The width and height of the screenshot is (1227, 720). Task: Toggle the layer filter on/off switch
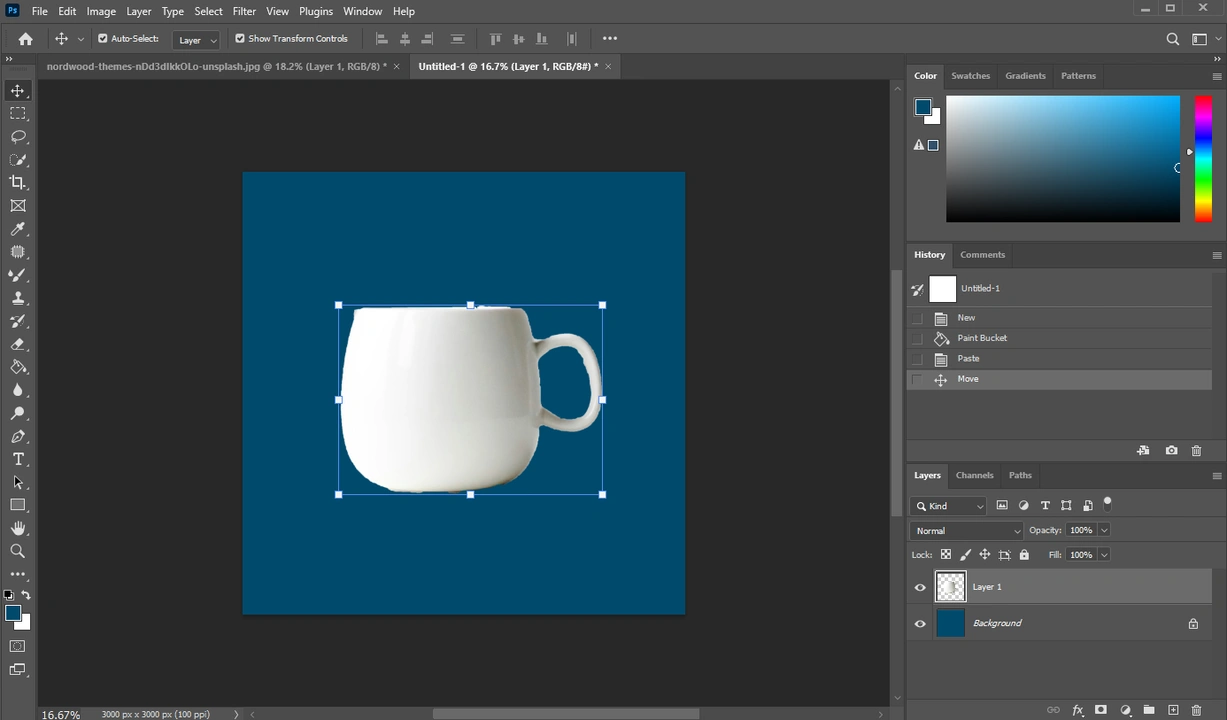coord(1107,503)
